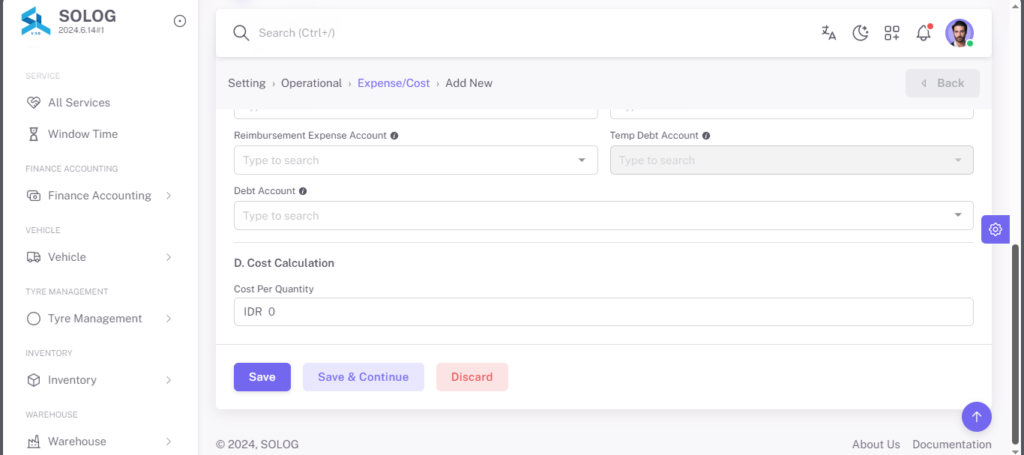Open notifications bell icon
1024x455 pixels.
click(923, 33)
